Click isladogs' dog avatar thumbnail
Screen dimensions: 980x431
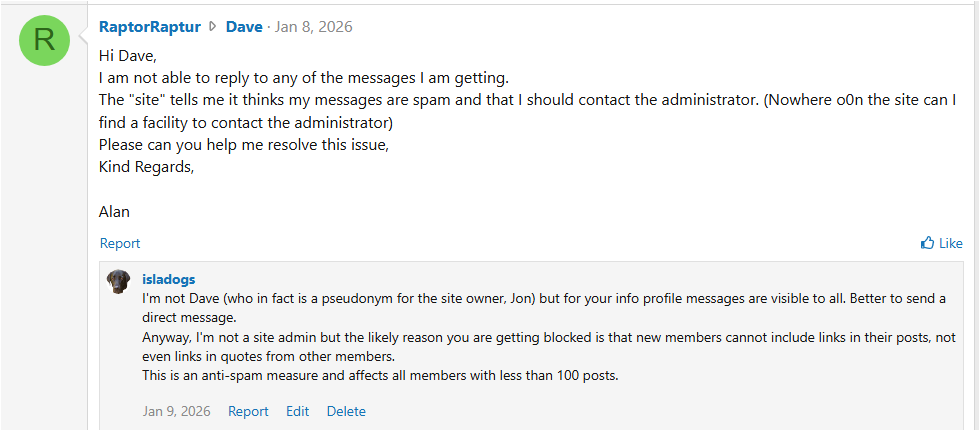click(x=118, y=281)
